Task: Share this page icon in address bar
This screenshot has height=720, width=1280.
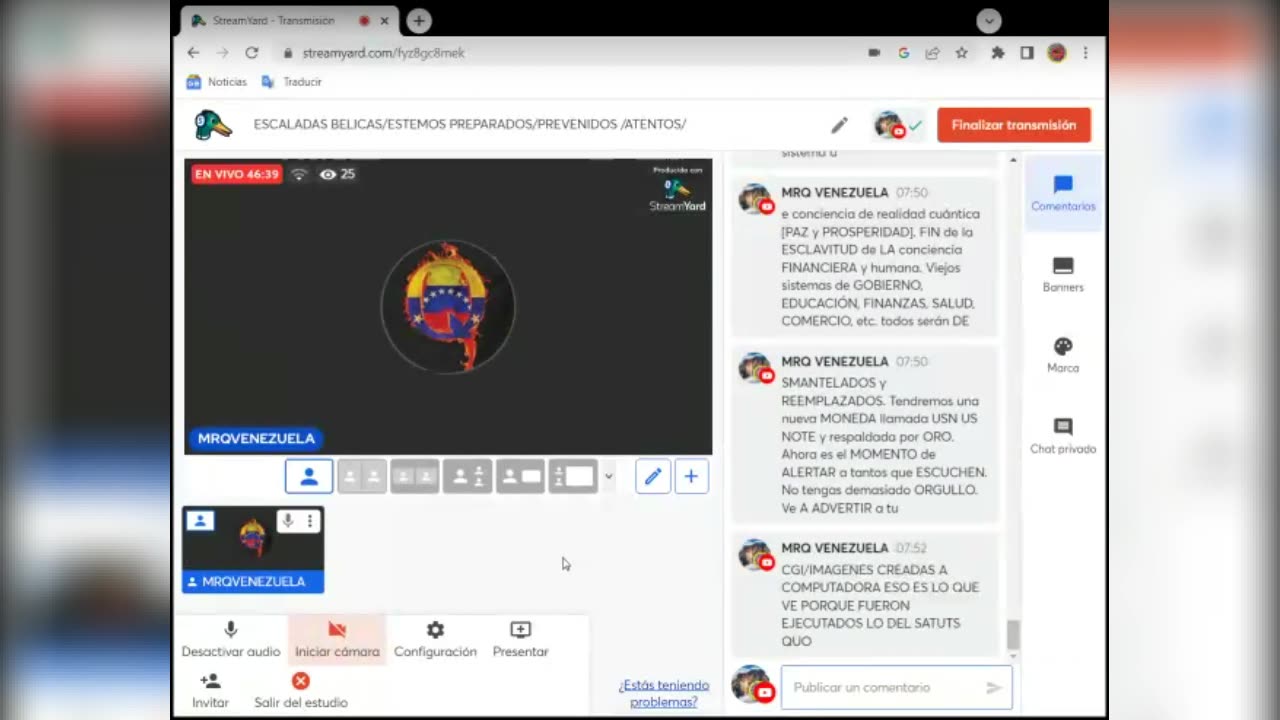Action: [932, 53]
